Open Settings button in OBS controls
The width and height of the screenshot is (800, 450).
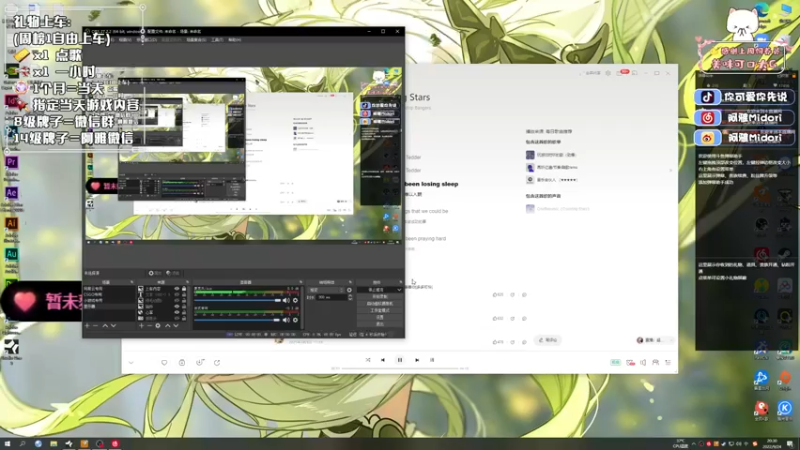[380, 317]
